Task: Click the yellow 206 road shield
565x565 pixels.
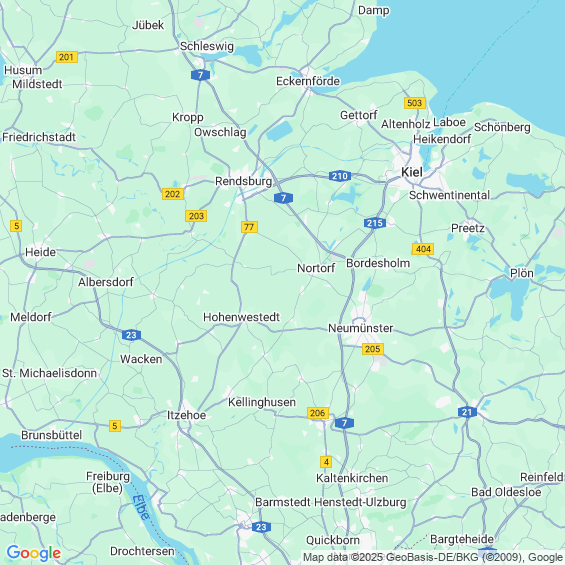Action: [x=317, y=413]
